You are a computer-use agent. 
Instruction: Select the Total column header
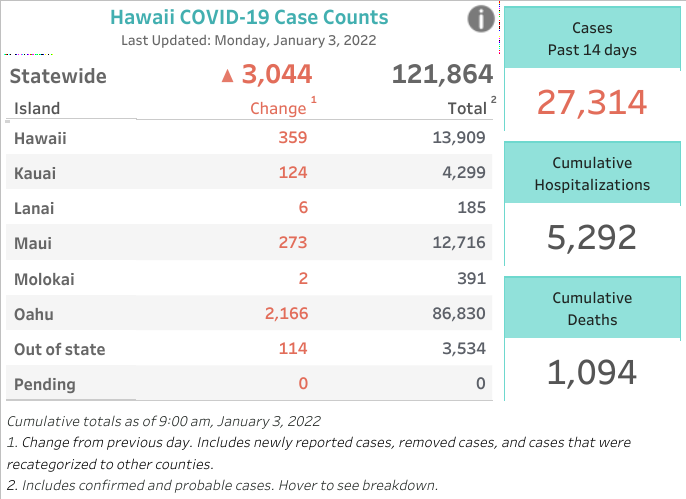[467, 108]
